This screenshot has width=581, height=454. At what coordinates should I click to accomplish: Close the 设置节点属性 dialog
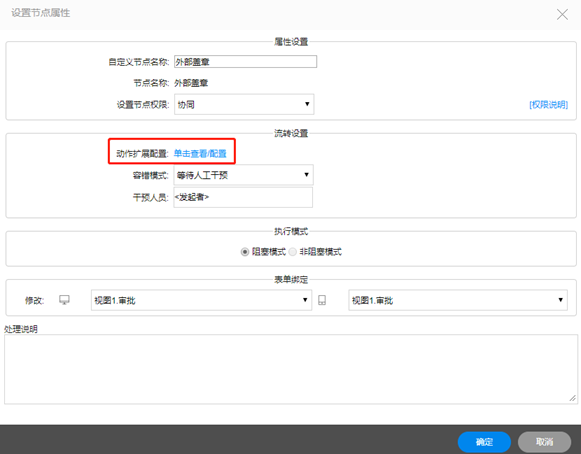(x=562, y=14)
